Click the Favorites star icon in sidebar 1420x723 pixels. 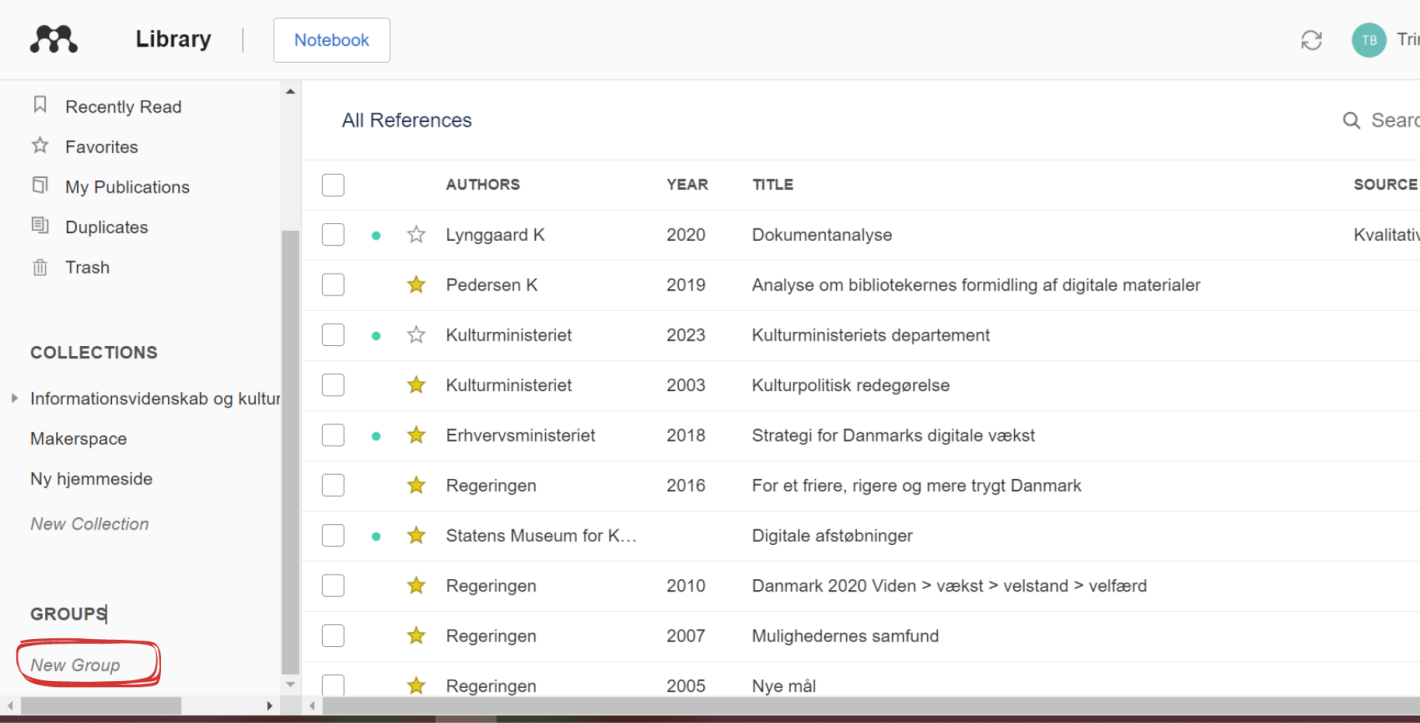(x=40, y=145)
